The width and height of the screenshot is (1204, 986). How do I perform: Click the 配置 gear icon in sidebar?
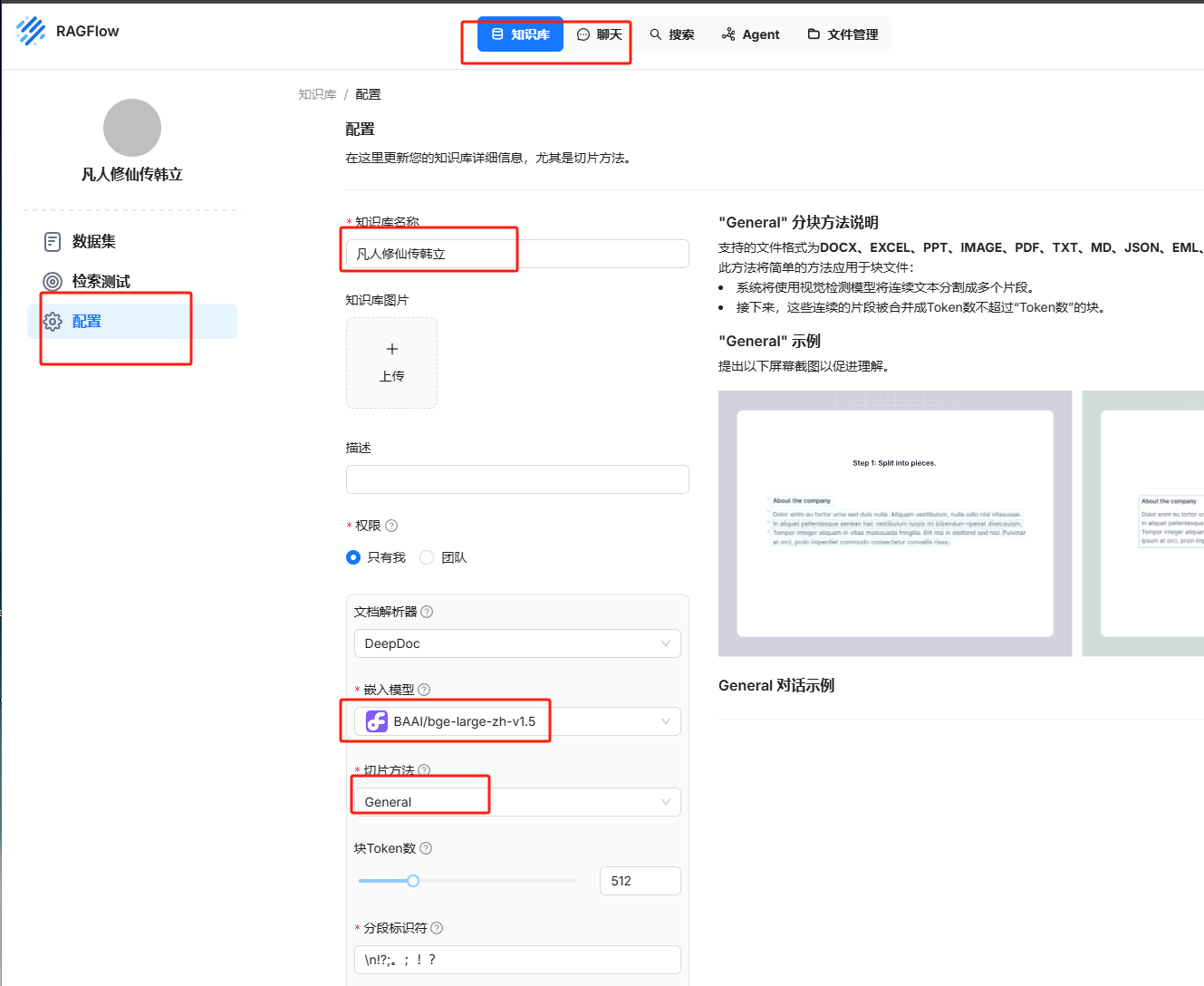(53, 321)
